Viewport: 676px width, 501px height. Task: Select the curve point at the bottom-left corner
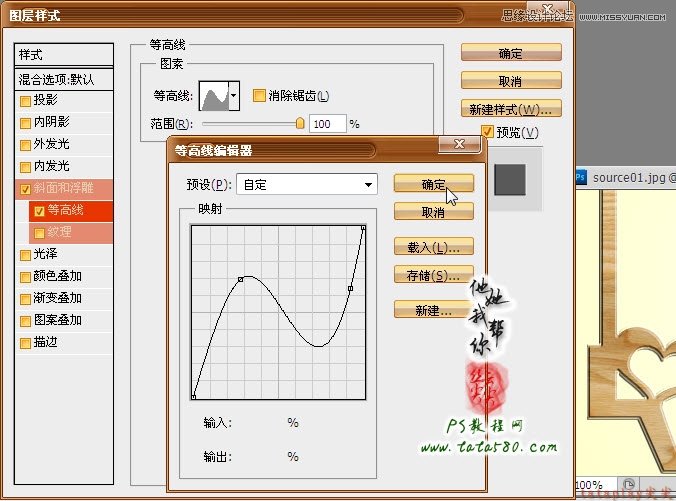coord(194,397)
